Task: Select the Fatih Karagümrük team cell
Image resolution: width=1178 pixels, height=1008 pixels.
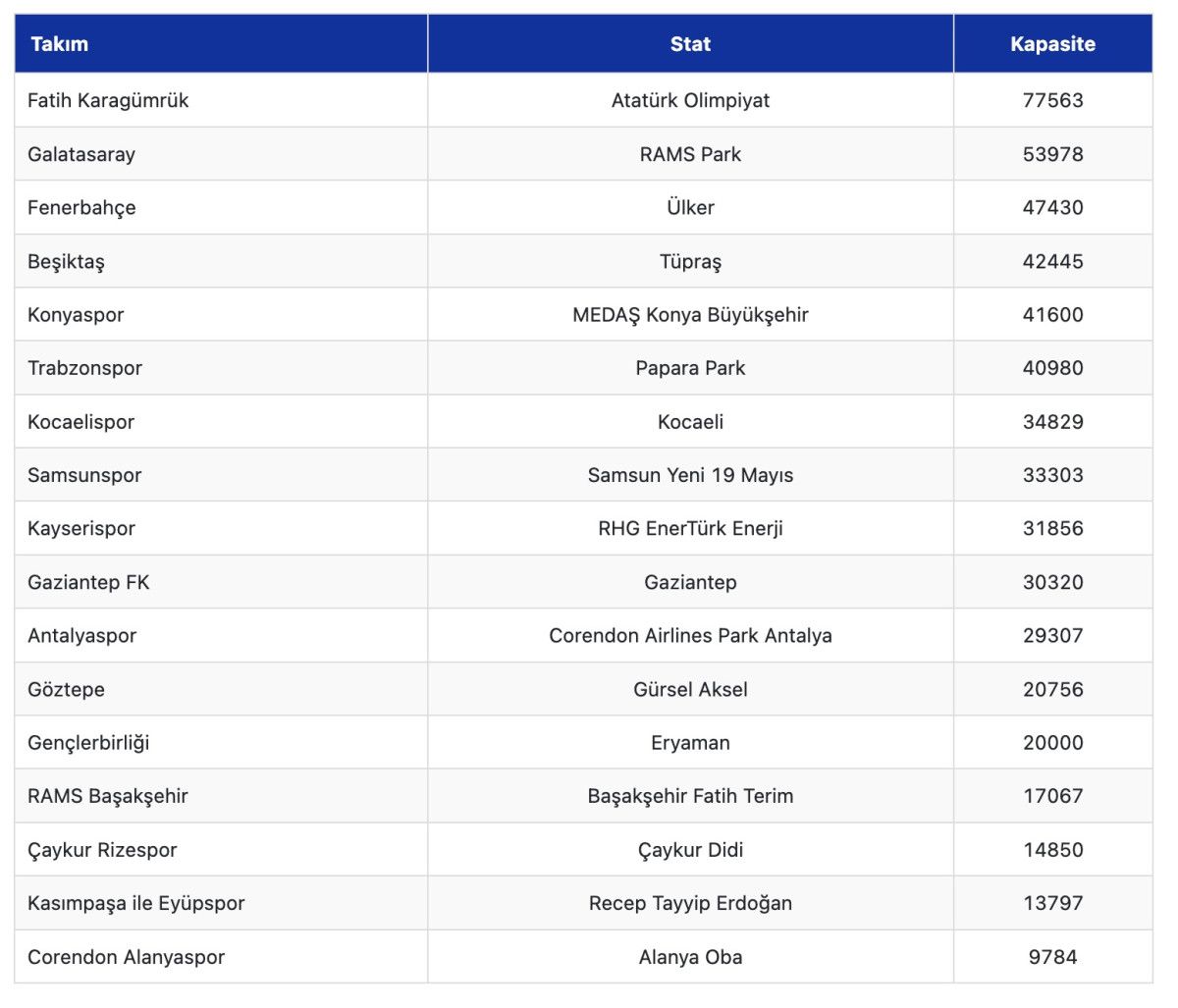Action: 108,100
